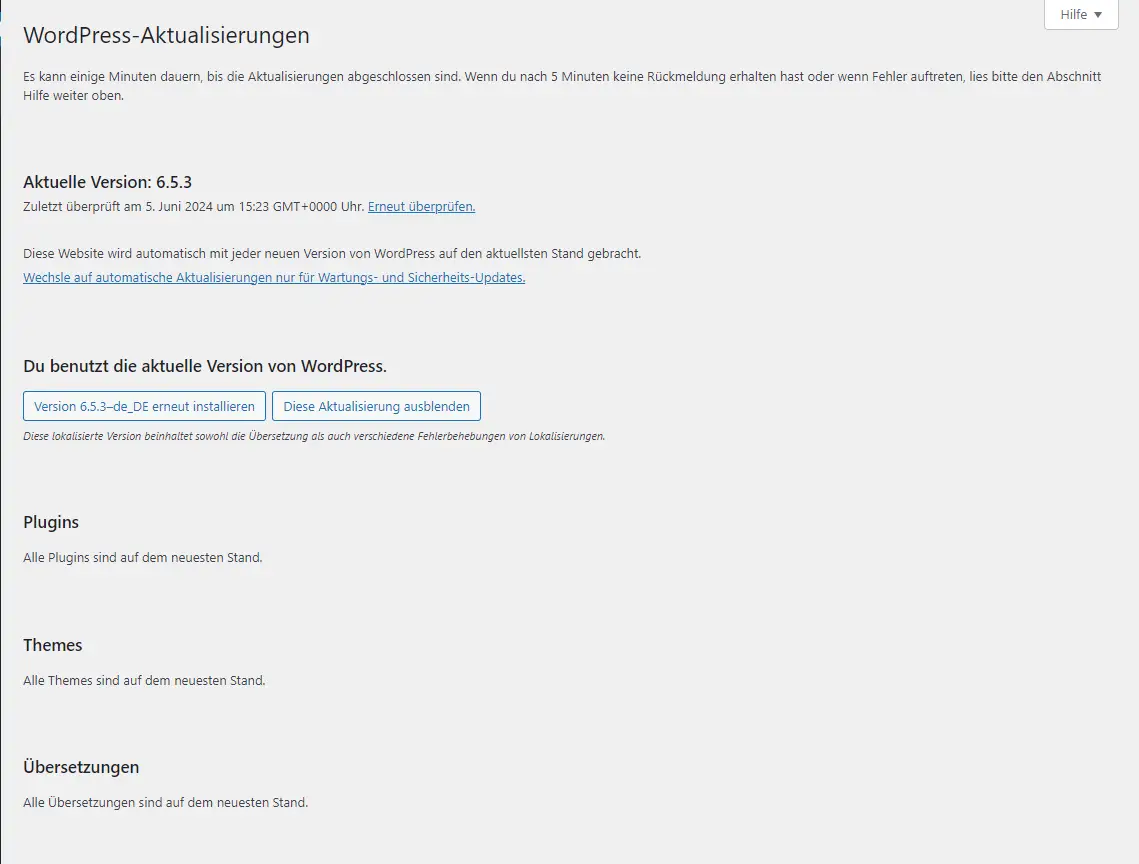The width and height of the screenshot is (1139, 864).
Task: Click the Themes section heading
Action: click(x=52, y=645)
